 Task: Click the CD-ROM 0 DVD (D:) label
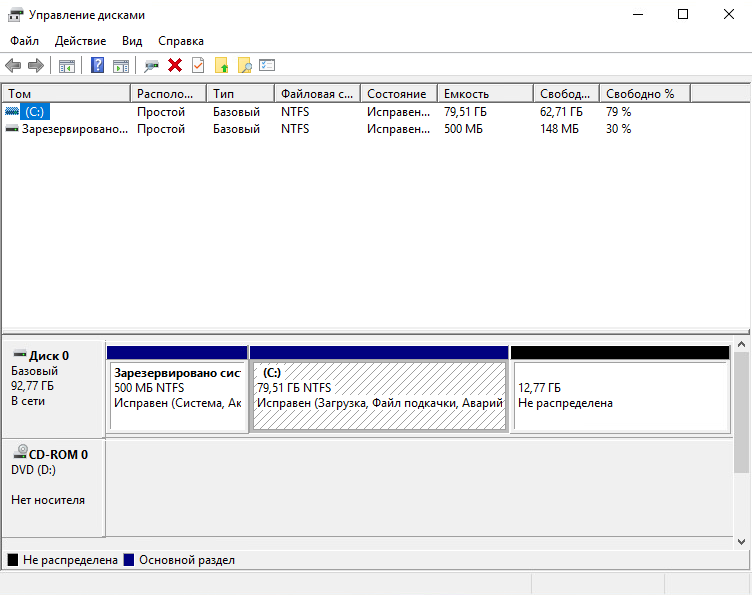coord(53,488)
